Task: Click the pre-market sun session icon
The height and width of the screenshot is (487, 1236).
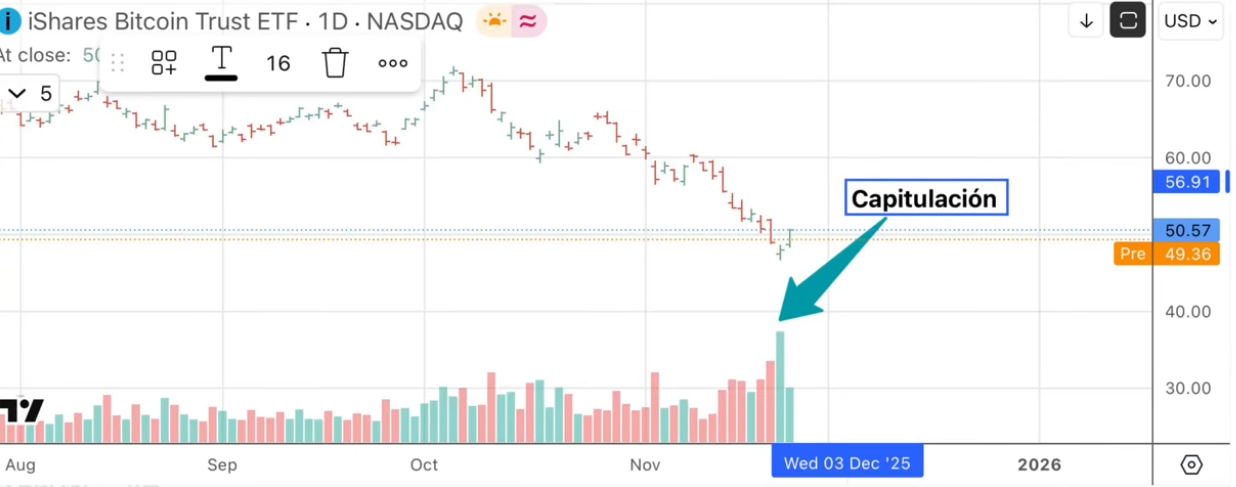Action: click(495, 20)
